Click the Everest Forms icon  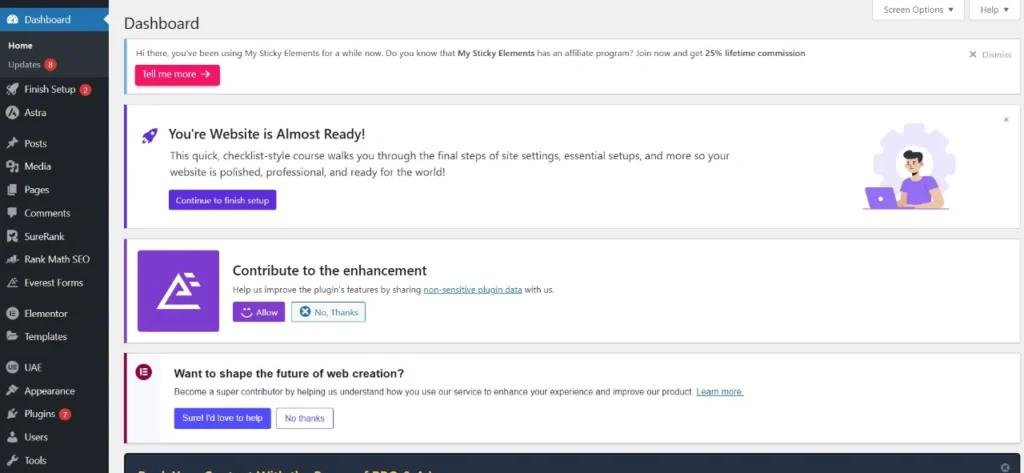click(x=12, y=283)
